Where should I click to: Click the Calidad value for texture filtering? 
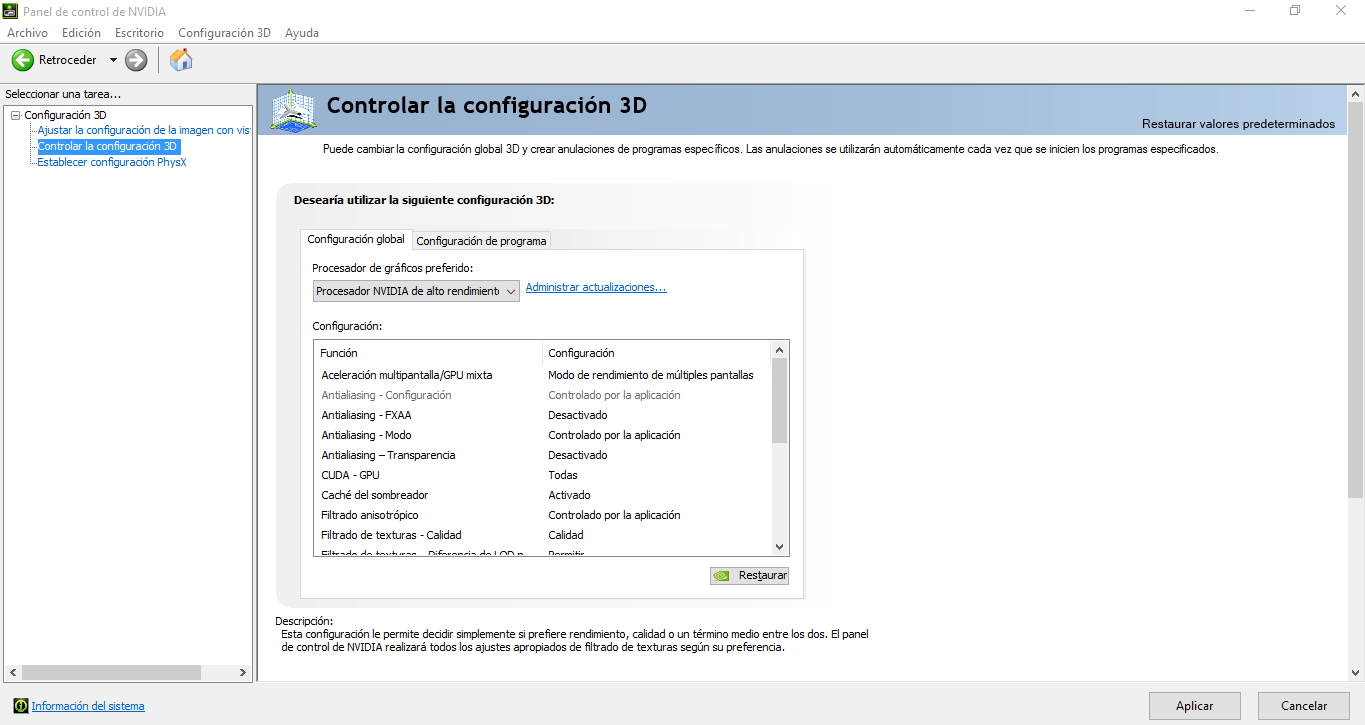tap(566, 535)
